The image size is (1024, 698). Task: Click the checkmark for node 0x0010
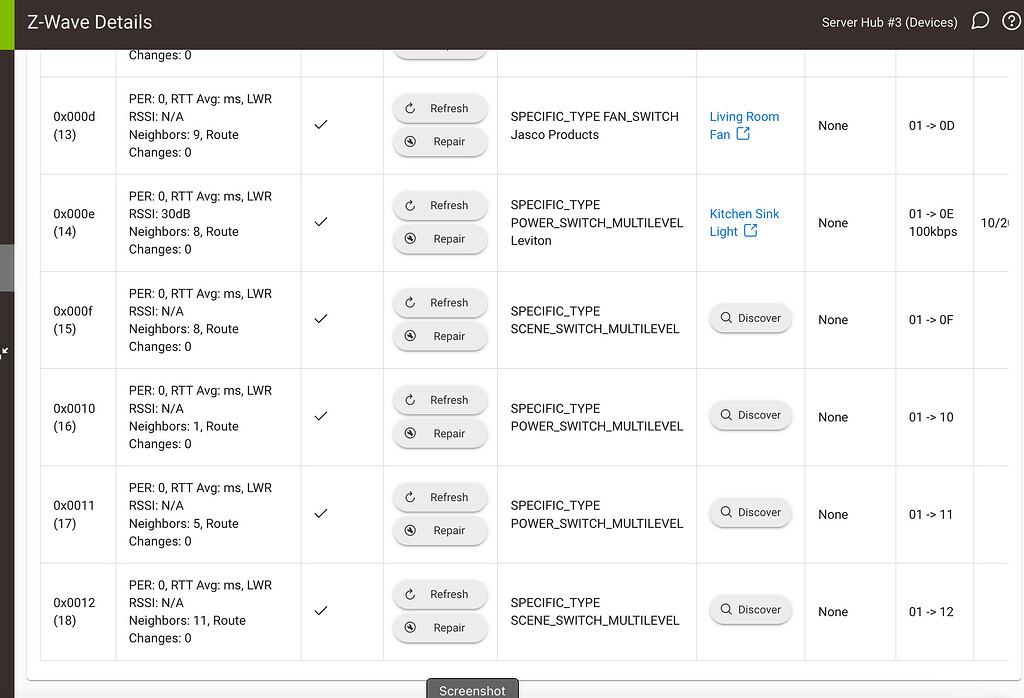(x=321, y=416)
